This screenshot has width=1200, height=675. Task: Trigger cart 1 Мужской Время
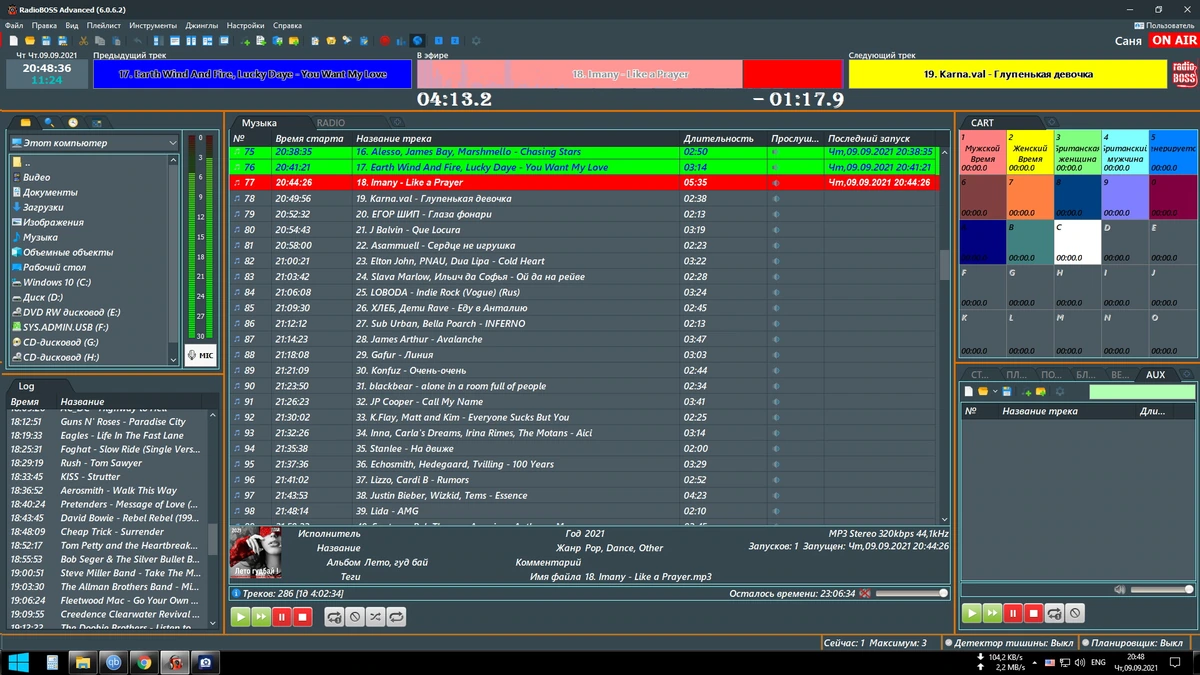coord(982,153)
